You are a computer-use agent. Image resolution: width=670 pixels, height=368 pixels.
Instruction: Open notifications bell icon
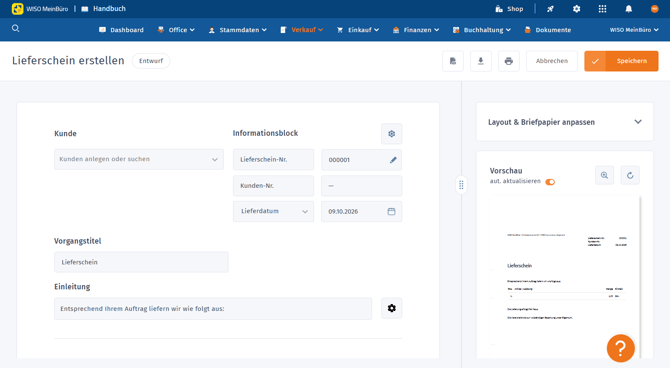(629, 9)
